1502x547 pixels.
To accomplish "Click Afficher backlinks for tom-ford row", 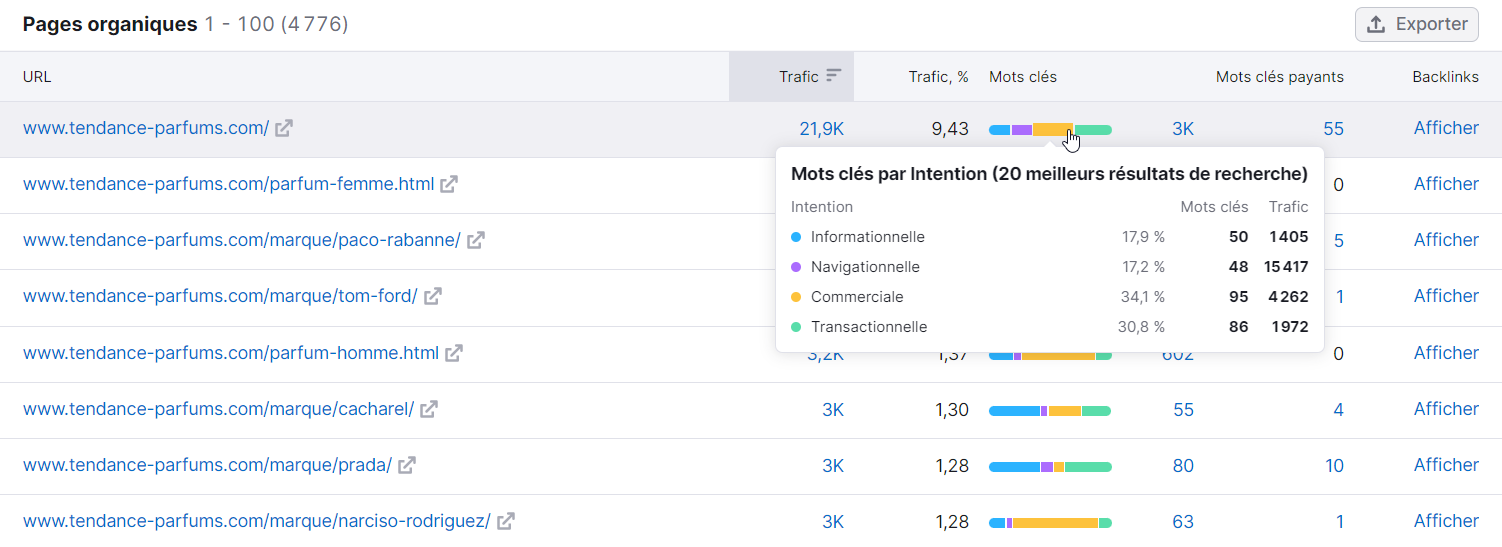I will (x=1446, y=296).
